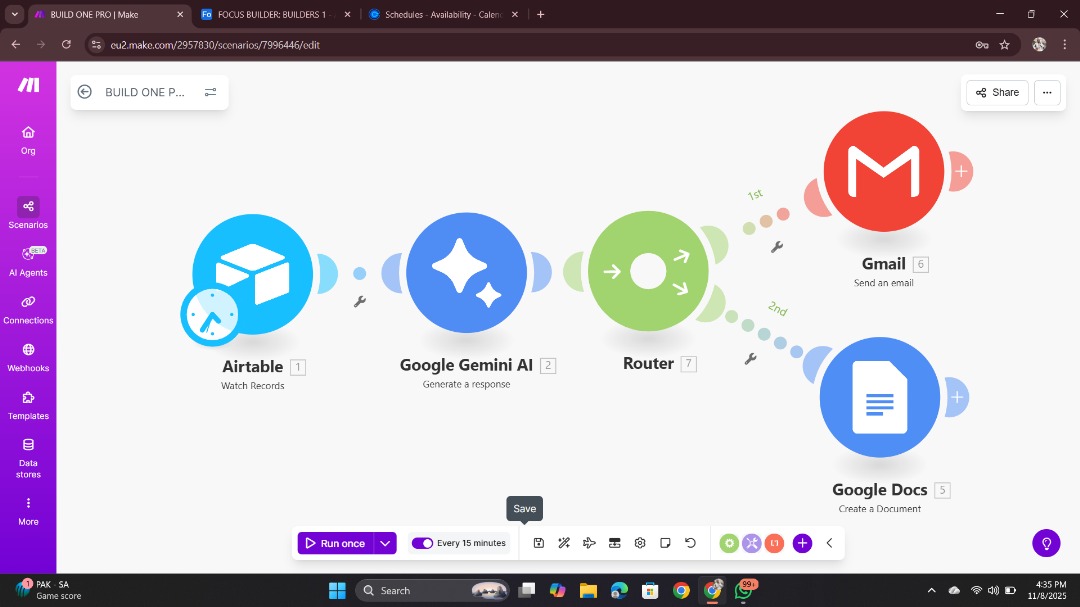Collapse the bottom toolbar with the chevron

(830, 542)
